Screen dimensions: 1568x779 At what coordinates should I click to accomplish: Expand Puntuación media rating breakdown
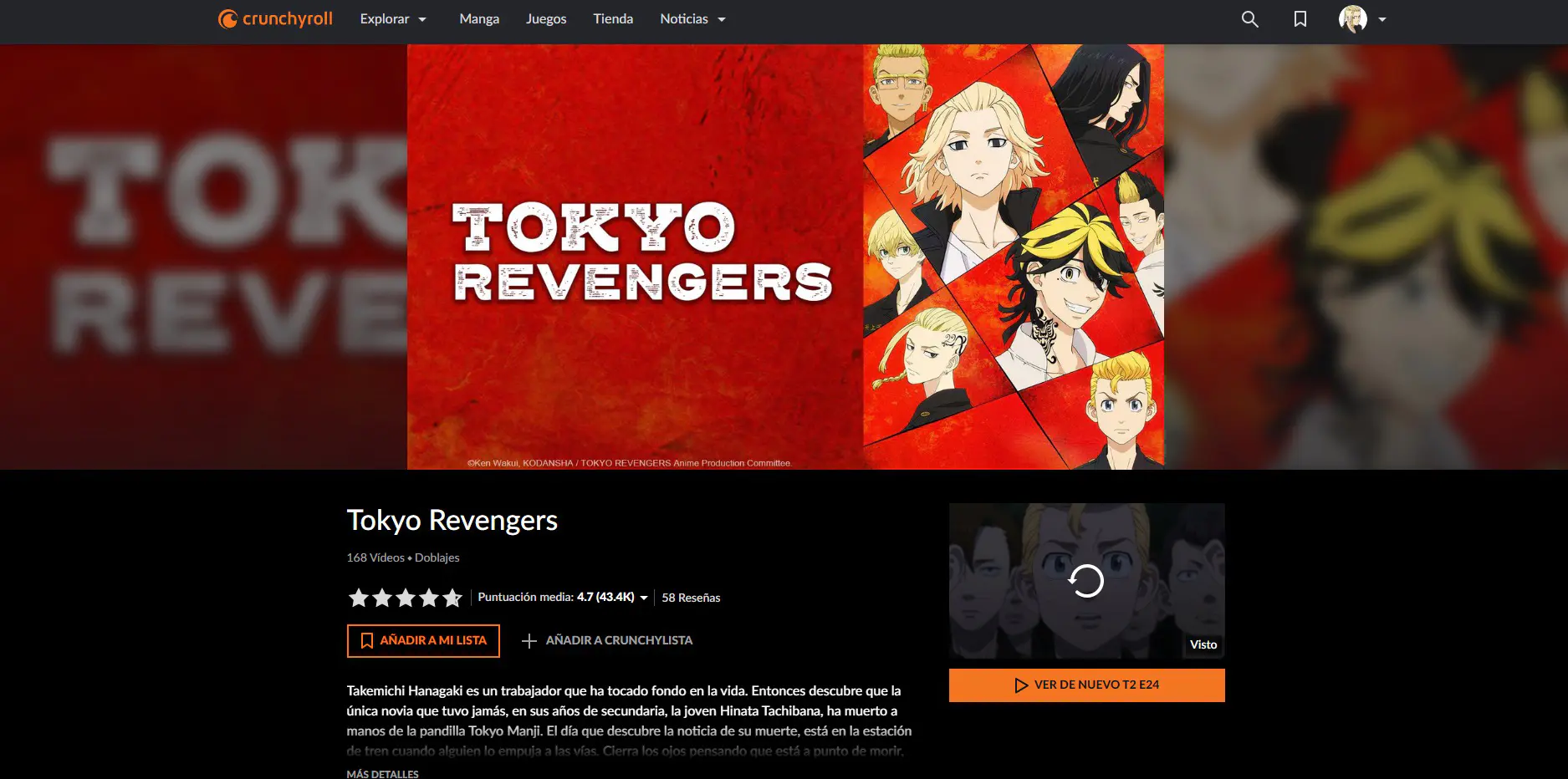pos(563,597)
